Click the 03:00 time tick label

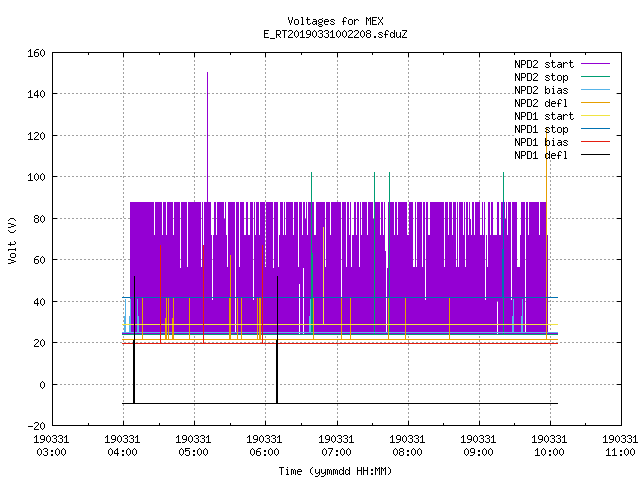[x=51, y=452]
